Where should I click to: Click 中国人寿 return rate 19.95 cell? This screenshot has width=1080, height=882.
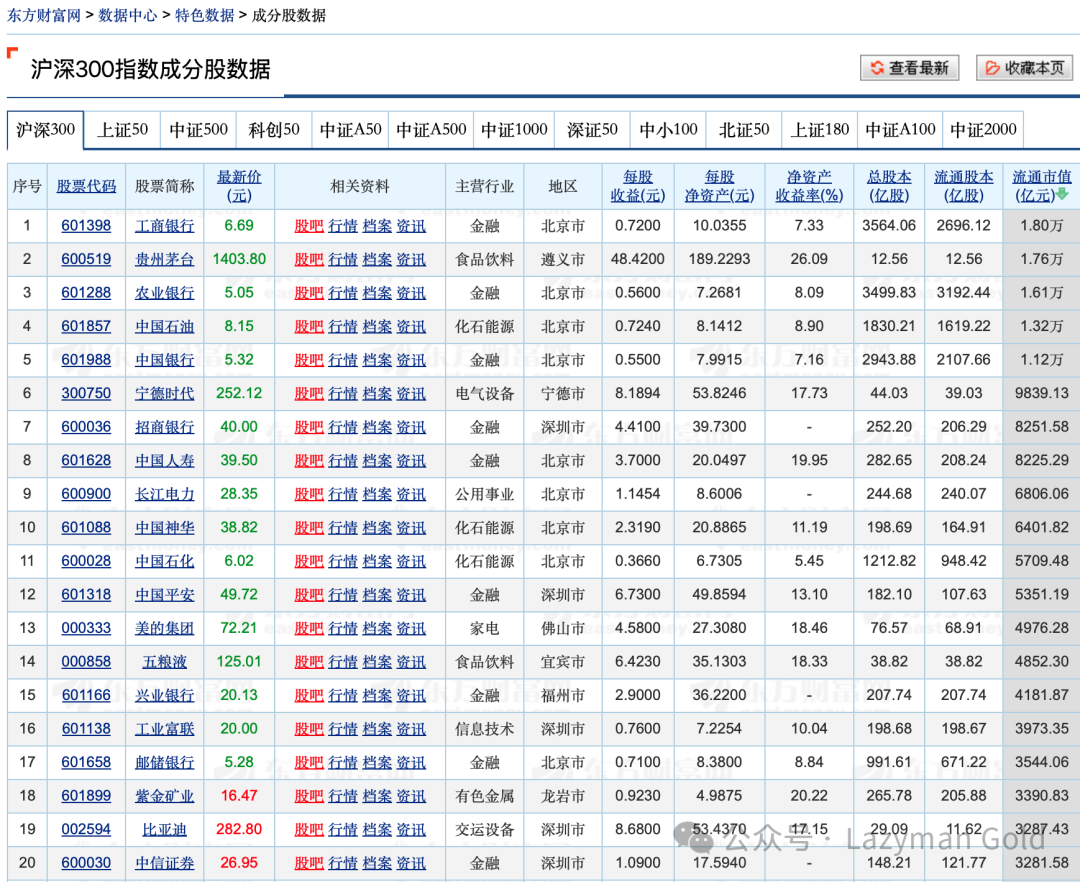pyautogui.click(x=809, y=461)
